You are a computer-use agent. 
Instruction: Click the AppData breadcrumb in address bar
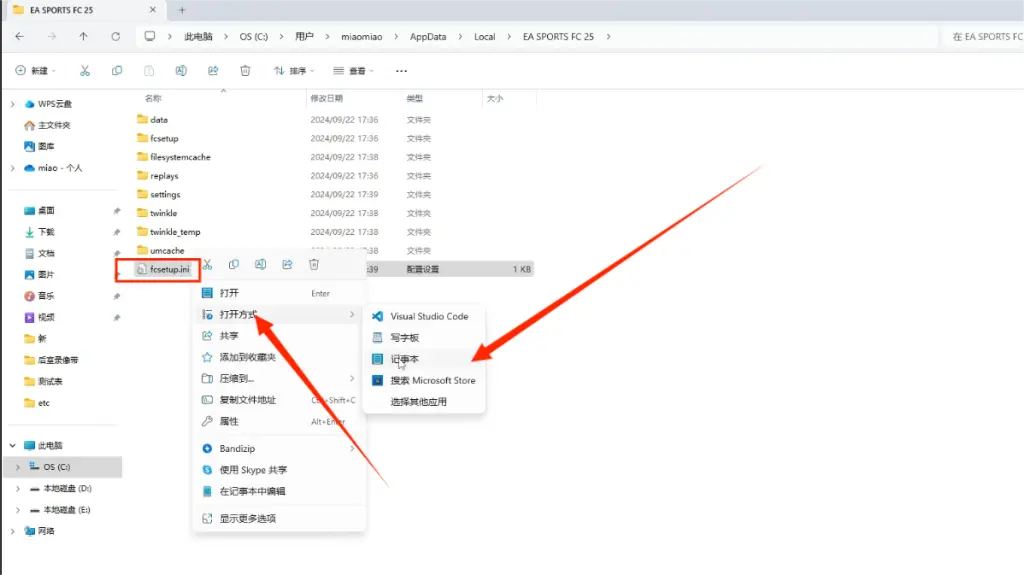[428, 37]
